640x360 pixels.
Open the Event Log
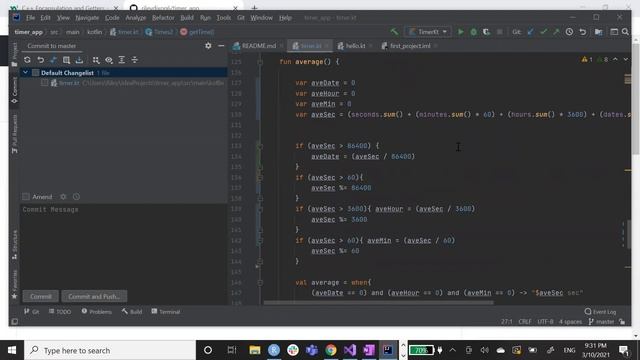coord(600,312)
